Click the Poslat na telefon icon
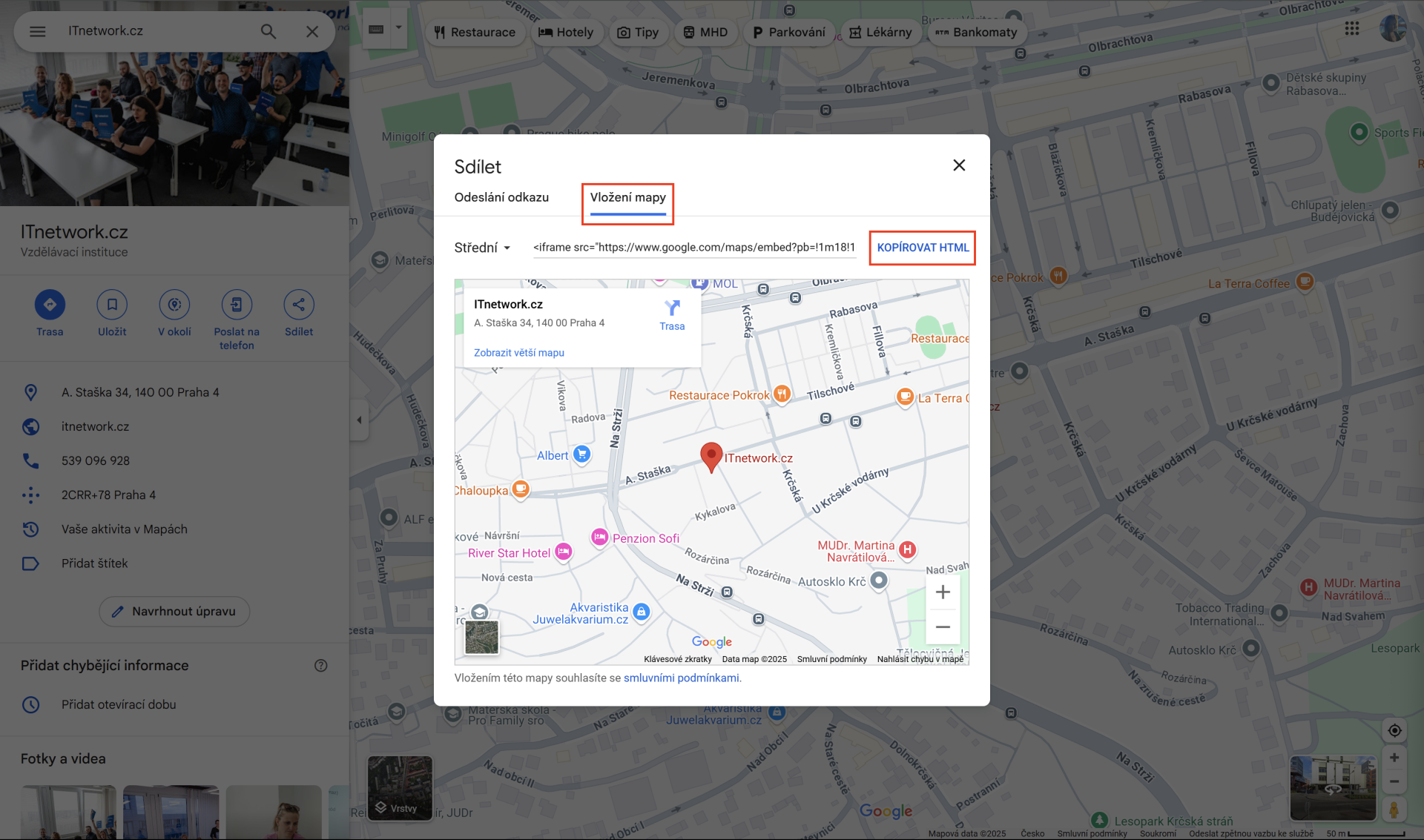Image resolution: width=1424 pixels, height=840 pixels. 236,304
